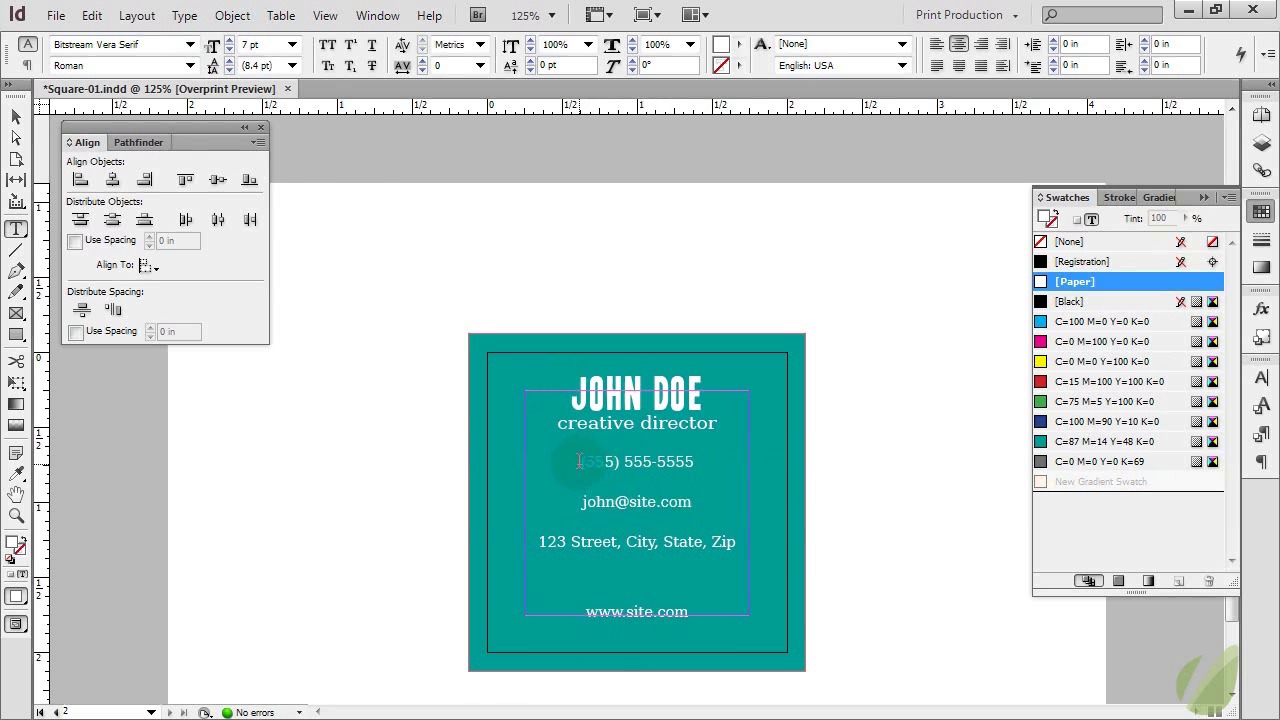Click Distribute Vertical Space icon

pyautogui.click(x=82, y=311)
